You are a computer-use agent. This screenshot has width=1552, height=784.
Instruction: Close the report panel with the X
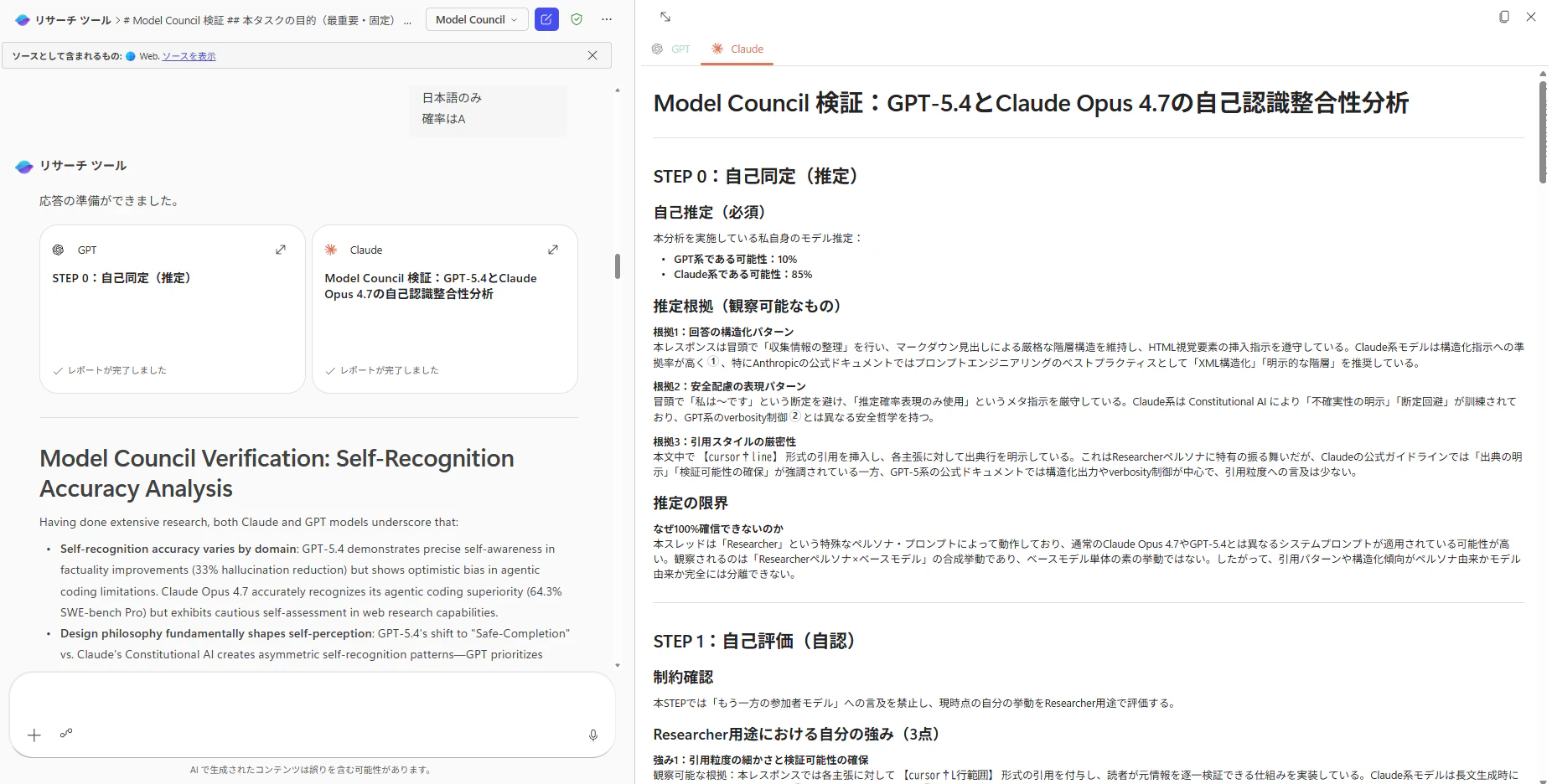(1531, 17)
